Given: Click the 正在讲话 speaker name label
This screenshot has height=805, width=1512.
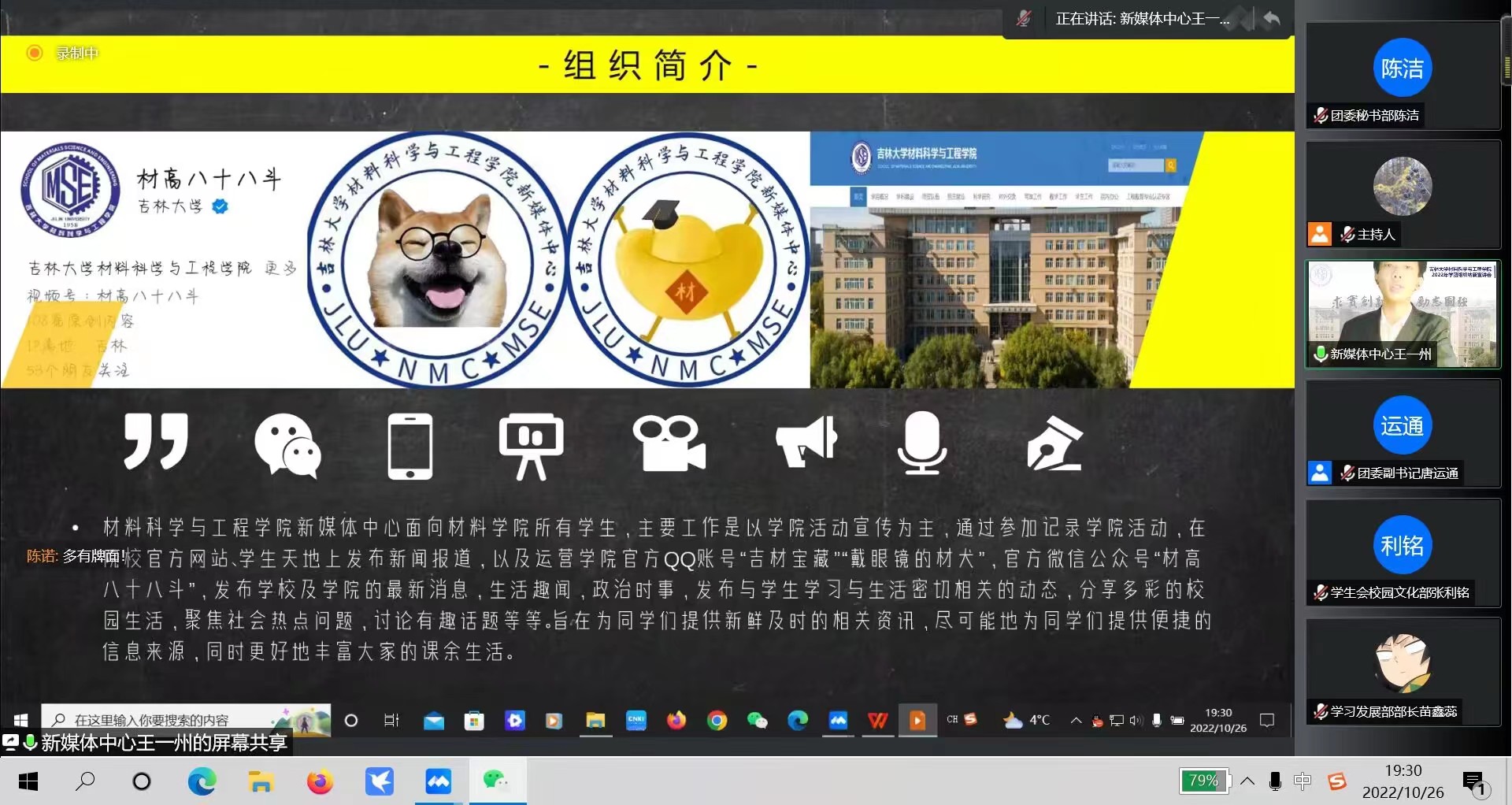Looking at the screenshot, I should pos(1141,19).
